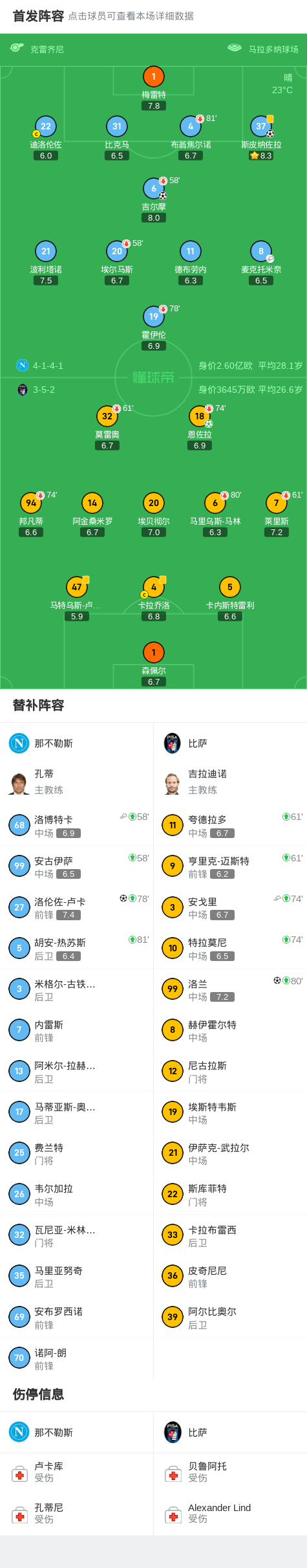Click the Napoli club logo by 4-1-4-1
307x1568 pixels.
[x=23, y=366]
